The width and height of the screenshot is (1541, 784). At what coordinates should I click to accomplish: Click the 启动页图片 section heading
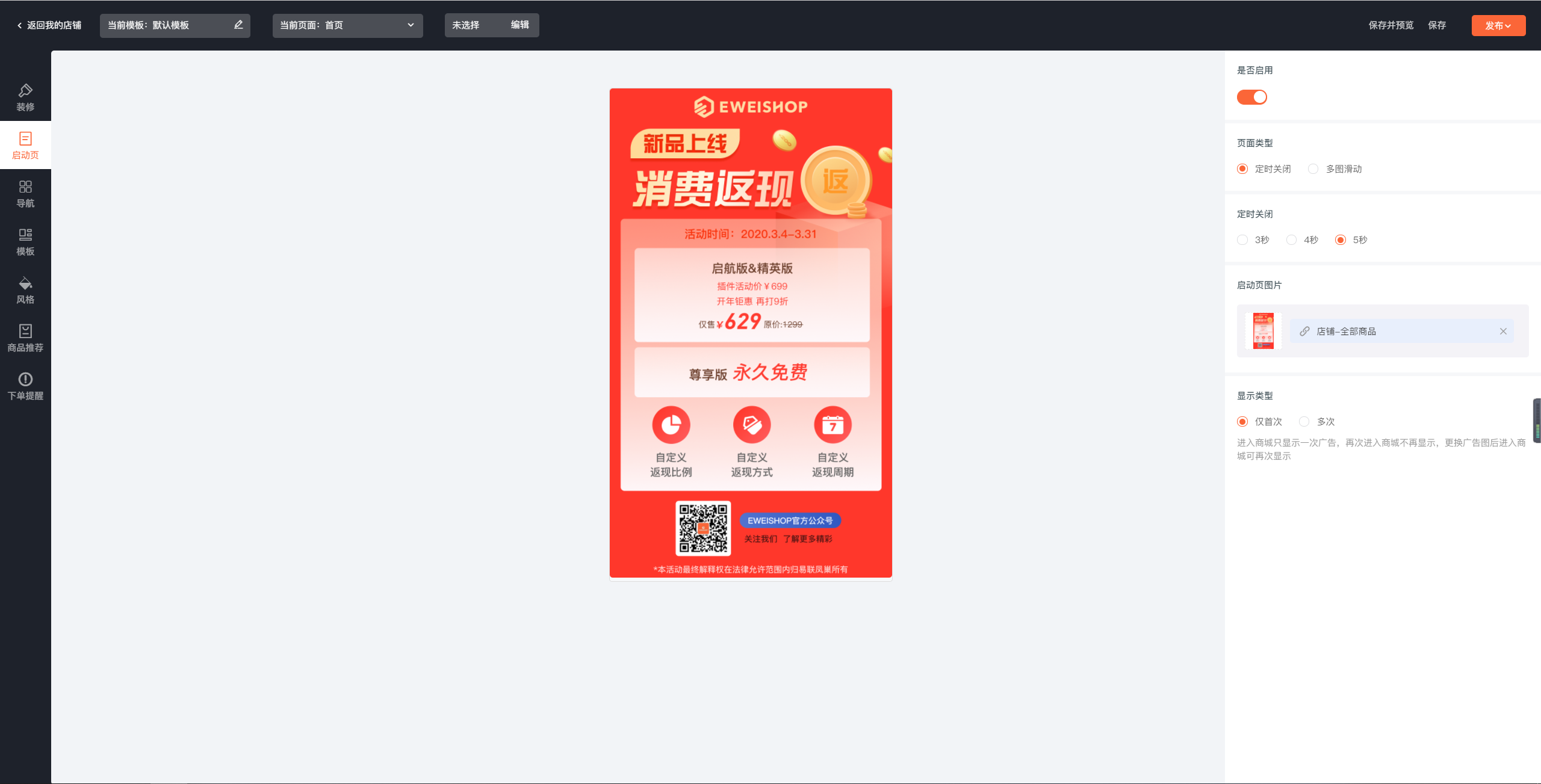point(1259,285)
